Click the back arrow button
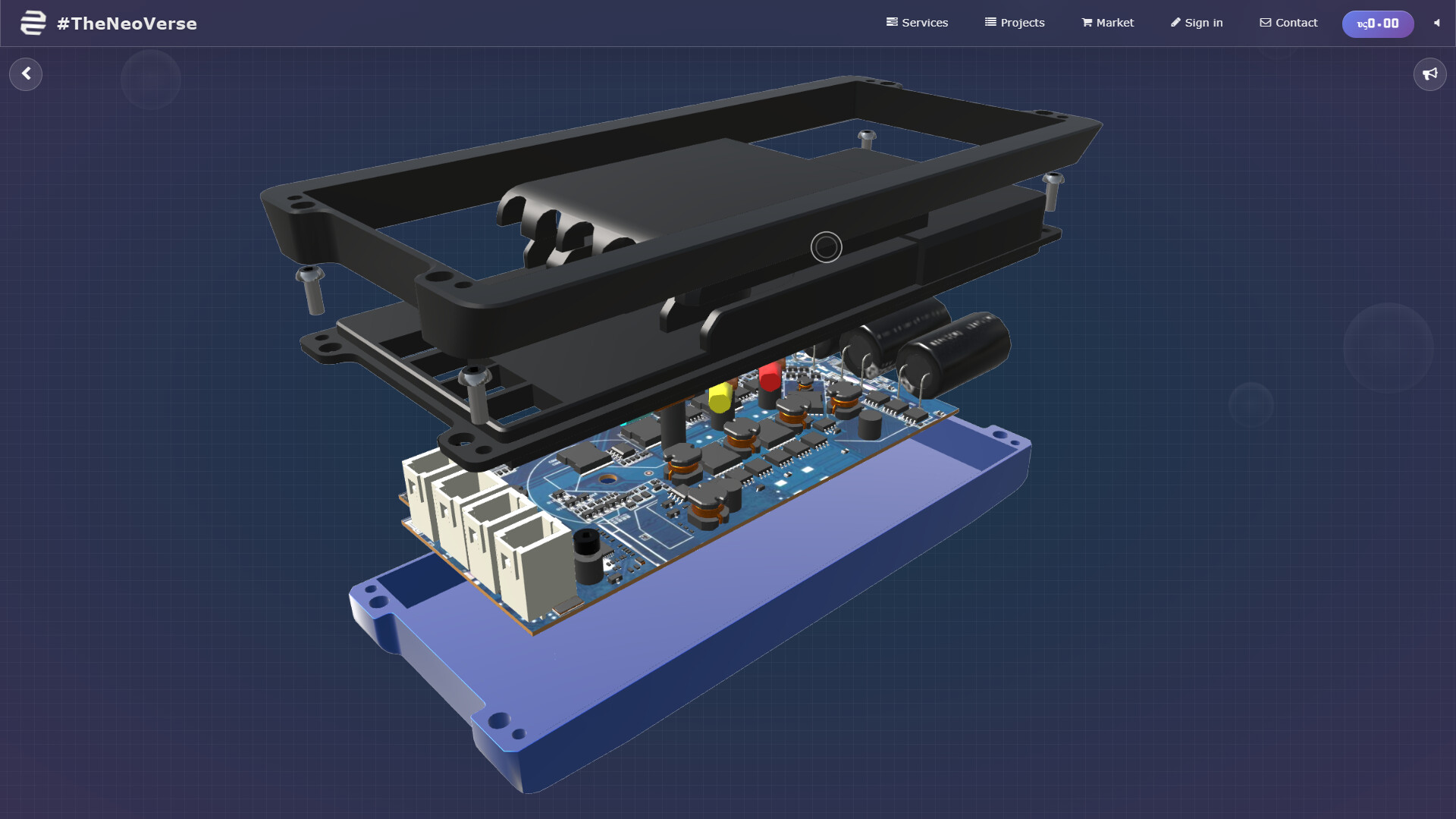 coord(26,74)
